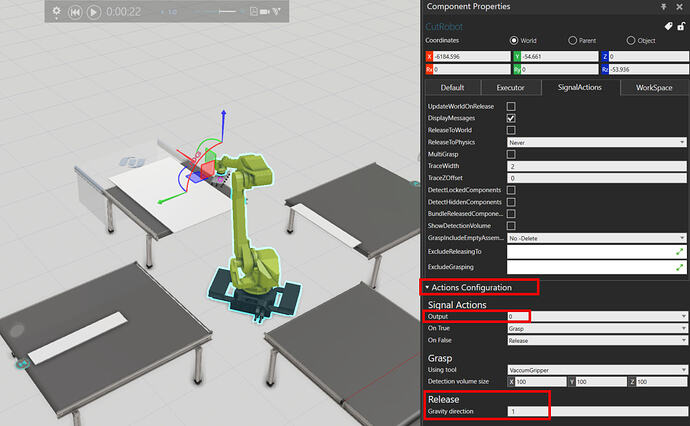
Task: Enable the MultiGrasp checkbox
Action: pyautogui.click(x=511, y=154)
